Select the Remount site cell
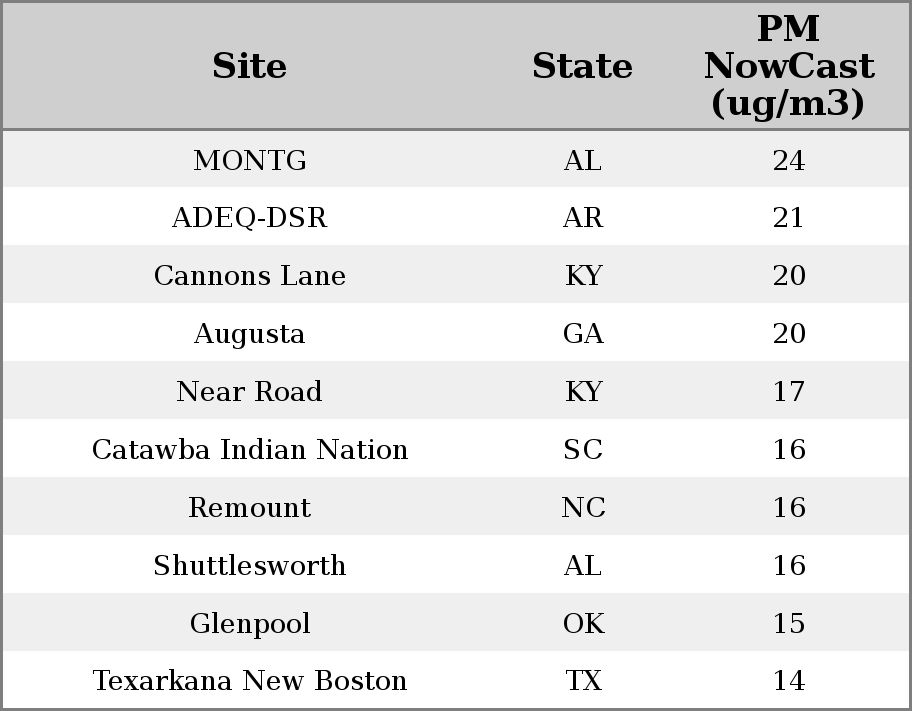The image size is (912, 711). (x=250, y=508)
